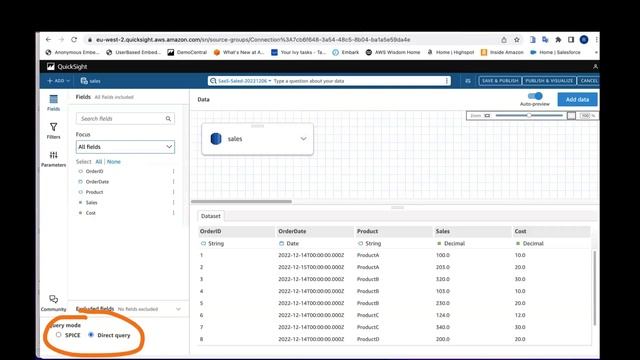Select None fields link
Viewport: 640px width, 360px height.
pos(114,162)
